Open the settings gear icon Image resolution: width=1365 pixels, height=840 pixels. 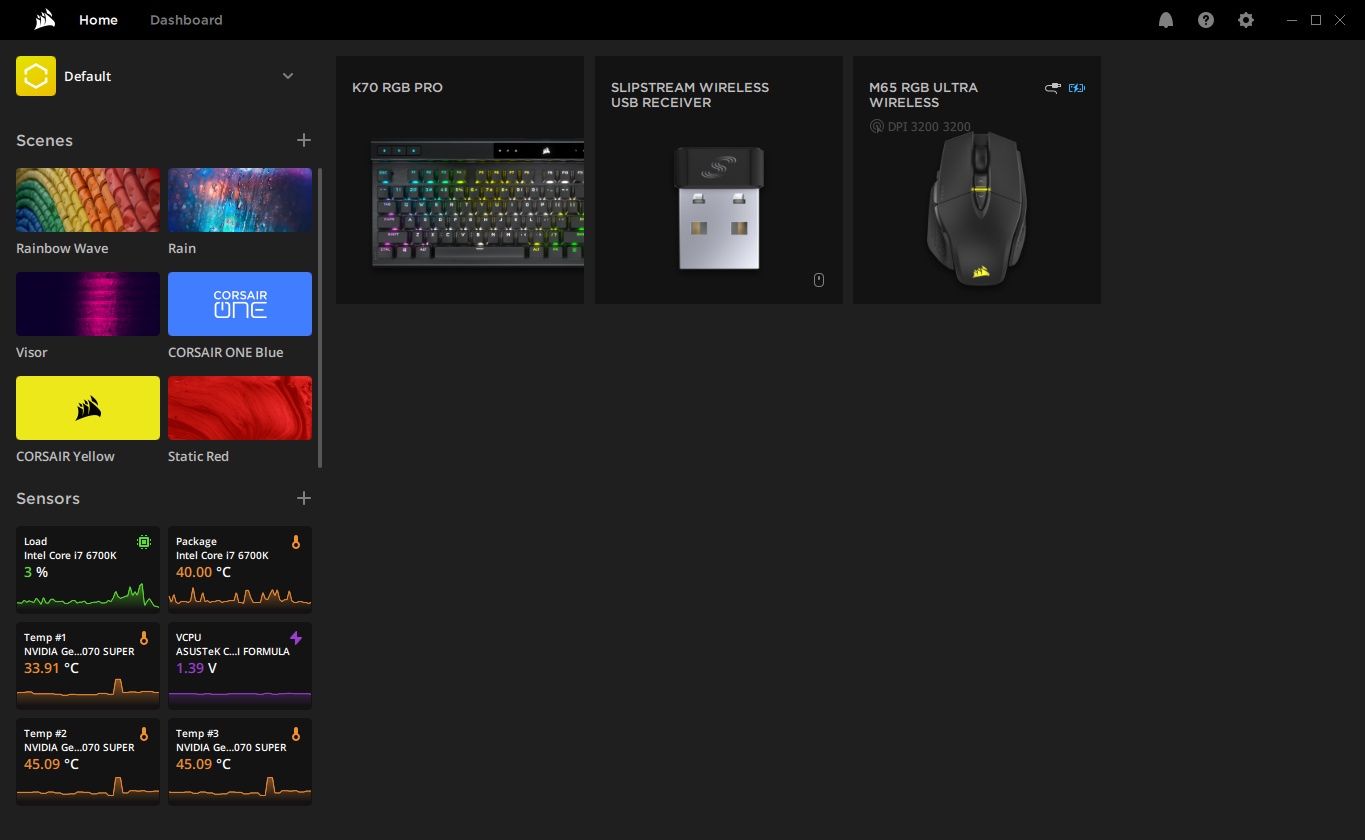(x=1246, y=20)
